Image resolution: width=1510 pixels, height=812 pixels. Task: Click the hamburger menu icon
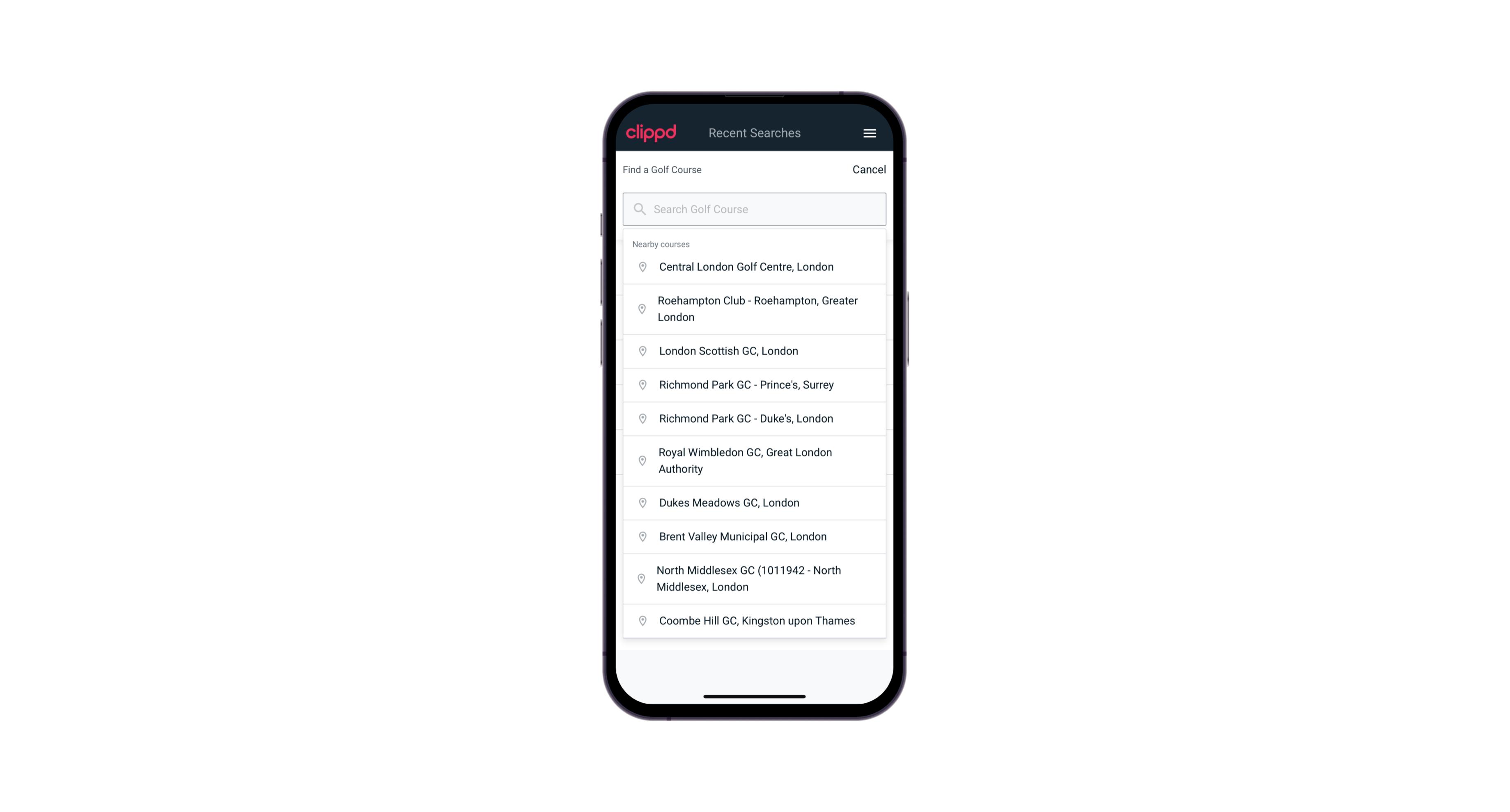pyautogui.click(x=869, y=133)
